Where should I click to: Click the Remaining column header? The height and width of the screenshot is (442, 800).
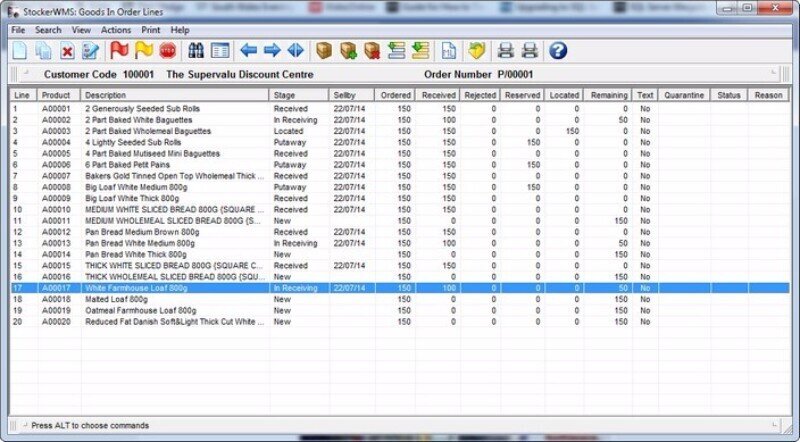[x=608, y=95]
